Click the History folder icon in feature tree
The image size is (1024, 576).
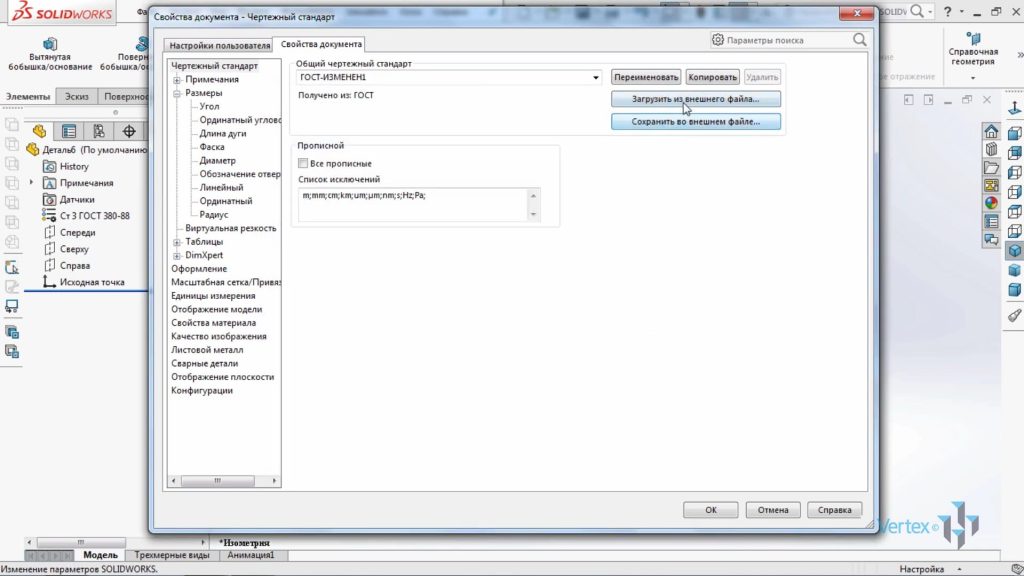click(x=49, y=167)
